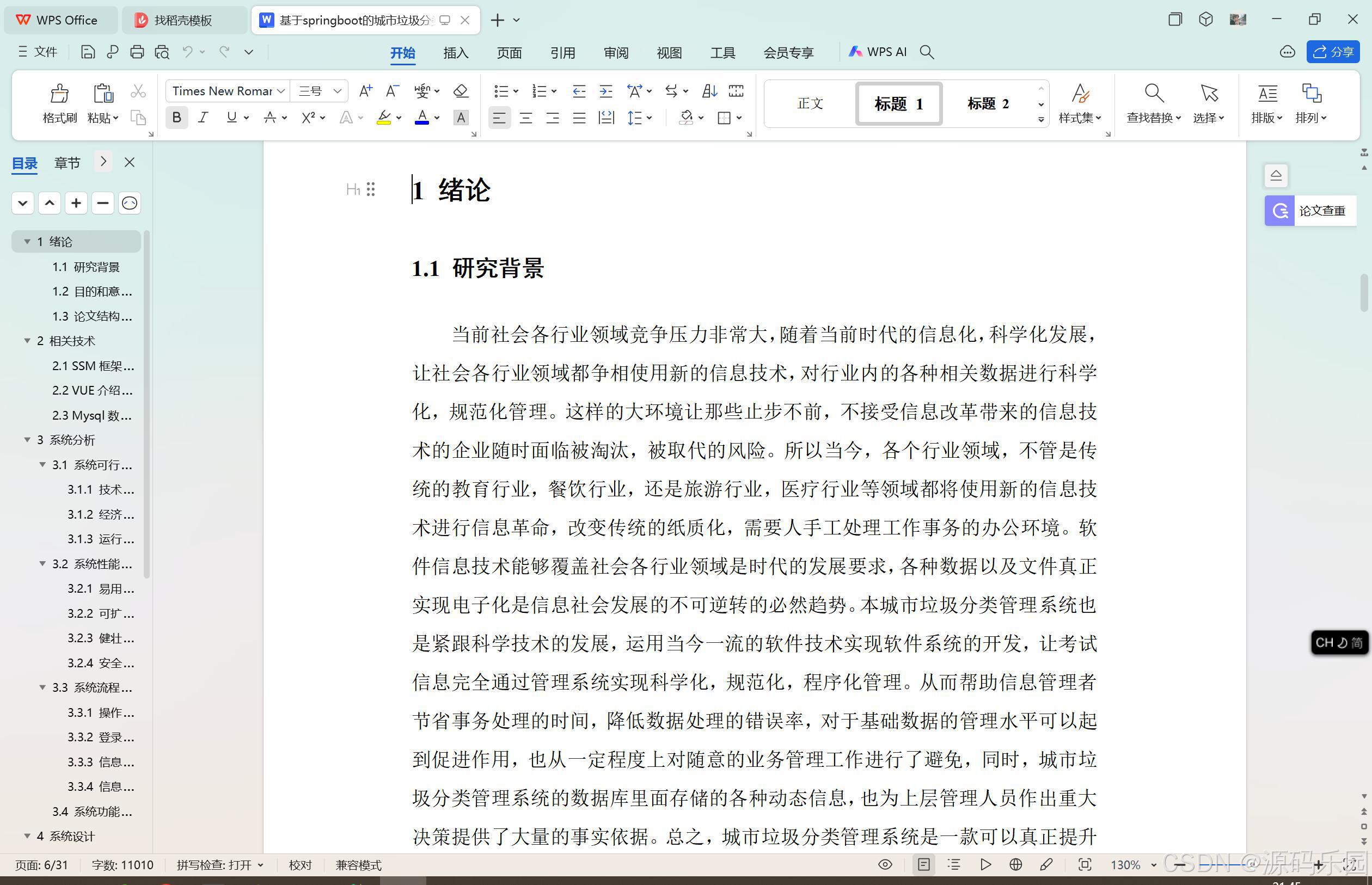Click the clear formatting eraser icon
The image size is (1372, 885).
click(x=461, y=91)
